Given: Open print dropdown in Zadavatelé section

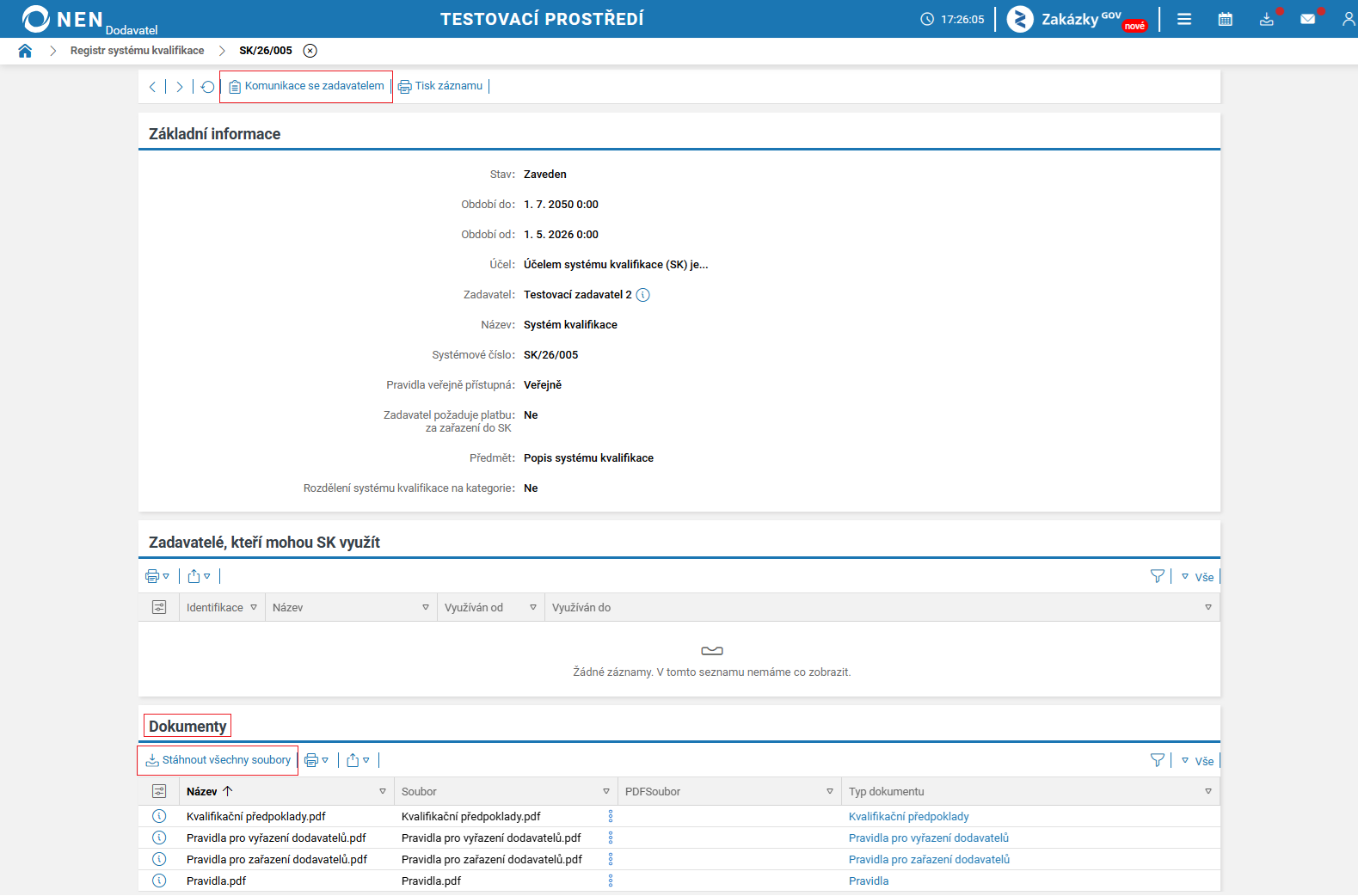Looking at the screenshot, I should (157, 576).
